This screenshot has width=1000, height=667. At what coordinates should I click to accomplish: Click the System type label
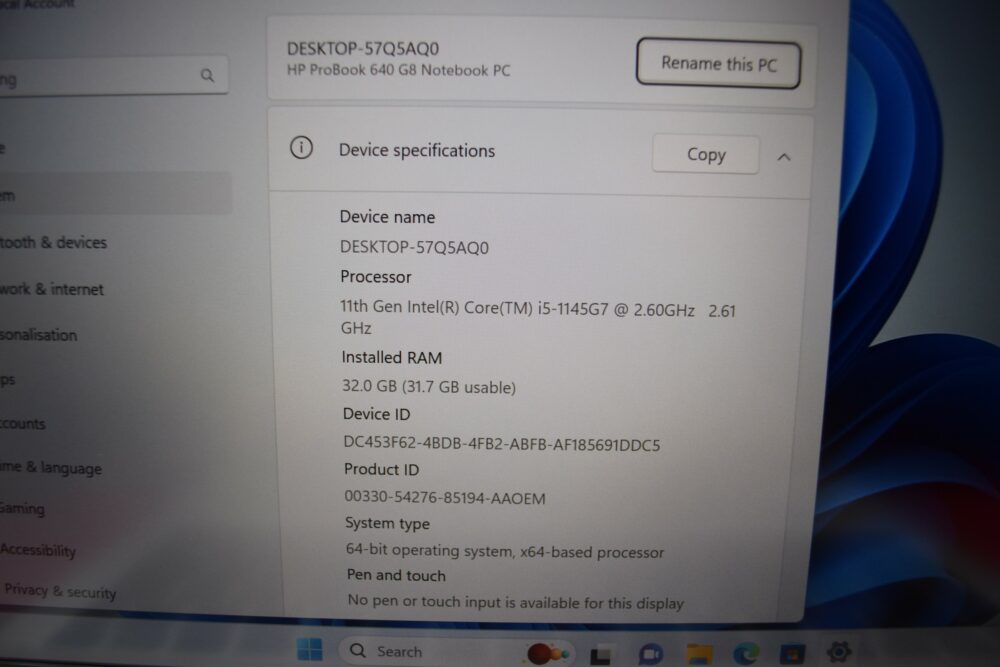387,524
